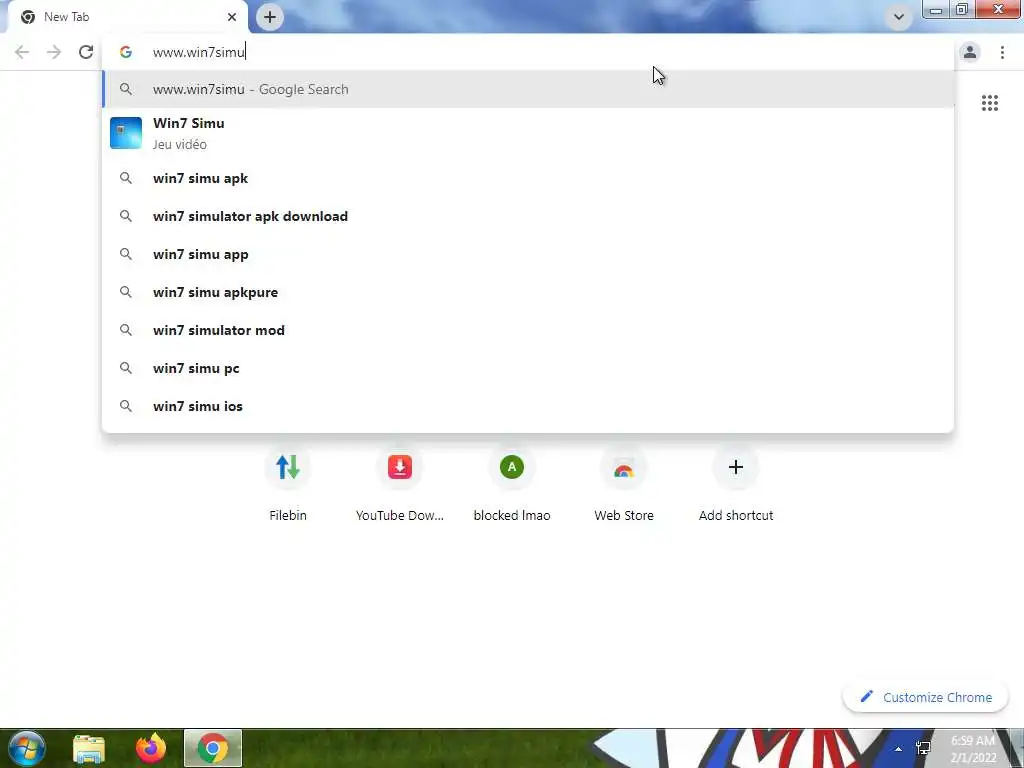Click the network tray icon

(x=923, y=748)
